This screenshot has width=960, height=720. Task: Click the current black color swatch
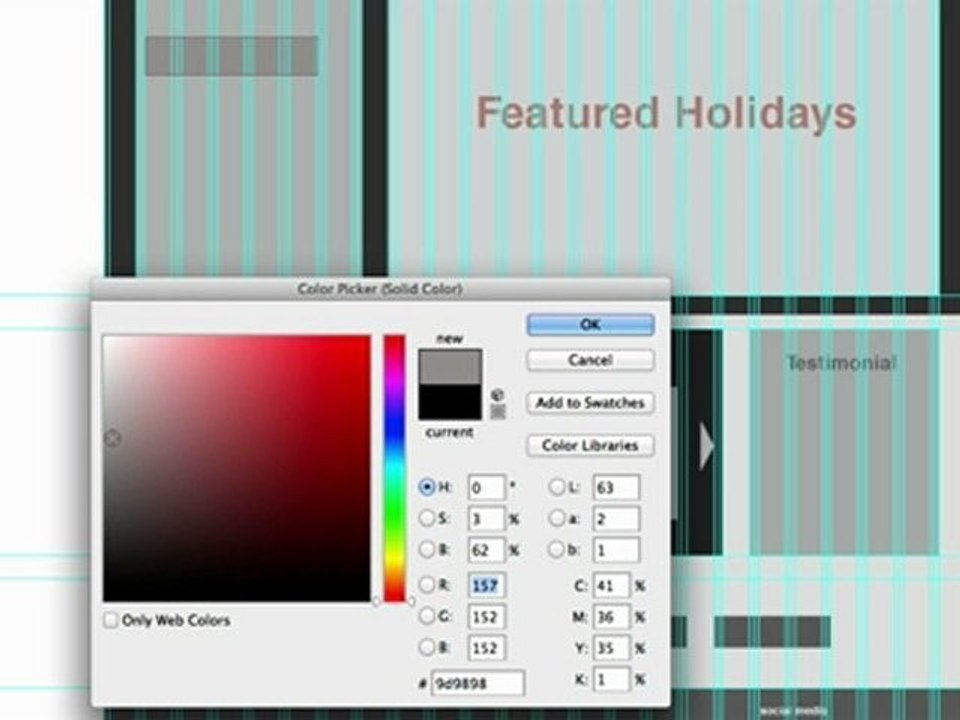450,402
